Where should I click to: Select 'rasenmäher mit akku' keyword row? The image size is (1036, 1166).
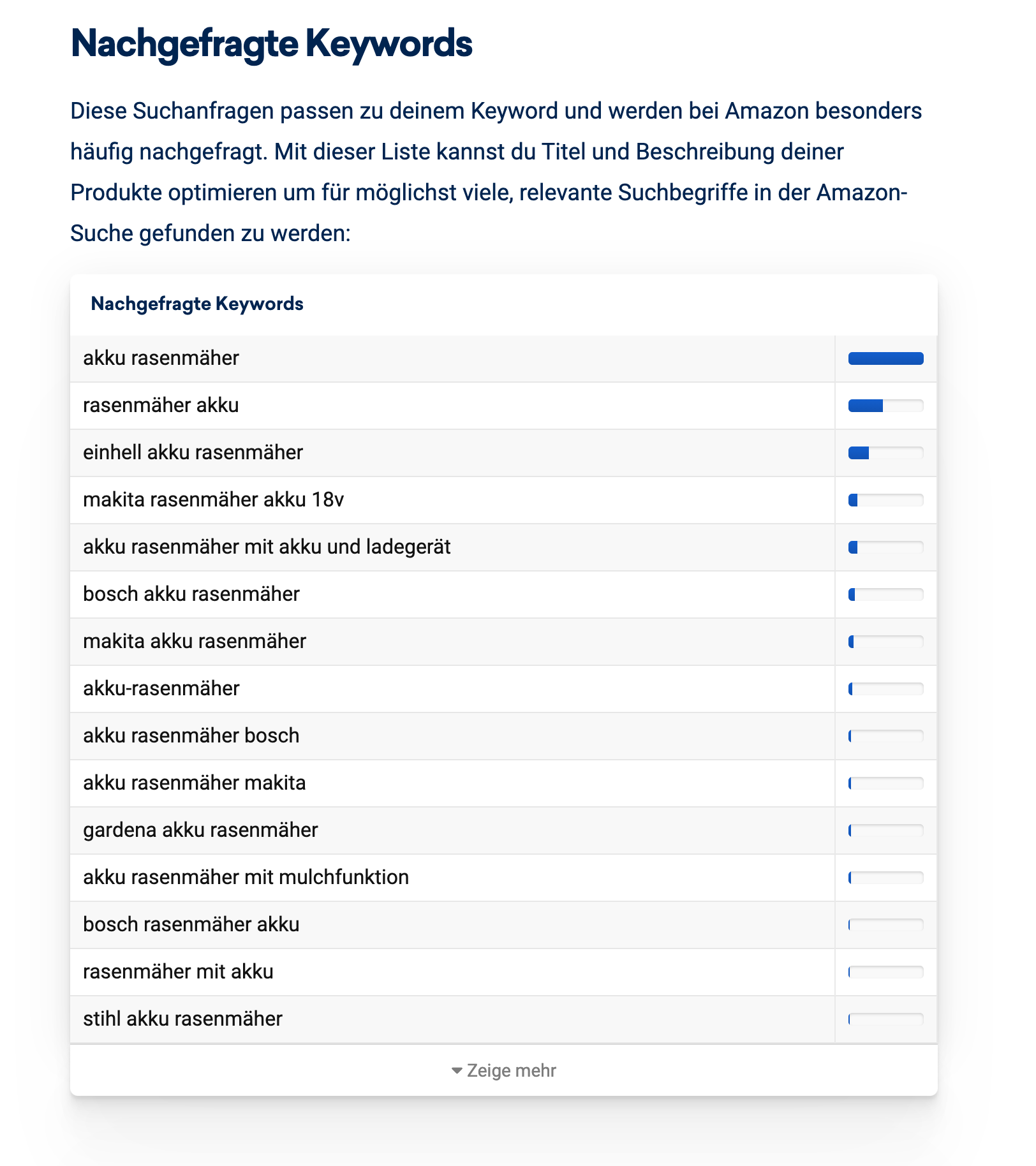[179, 972]
